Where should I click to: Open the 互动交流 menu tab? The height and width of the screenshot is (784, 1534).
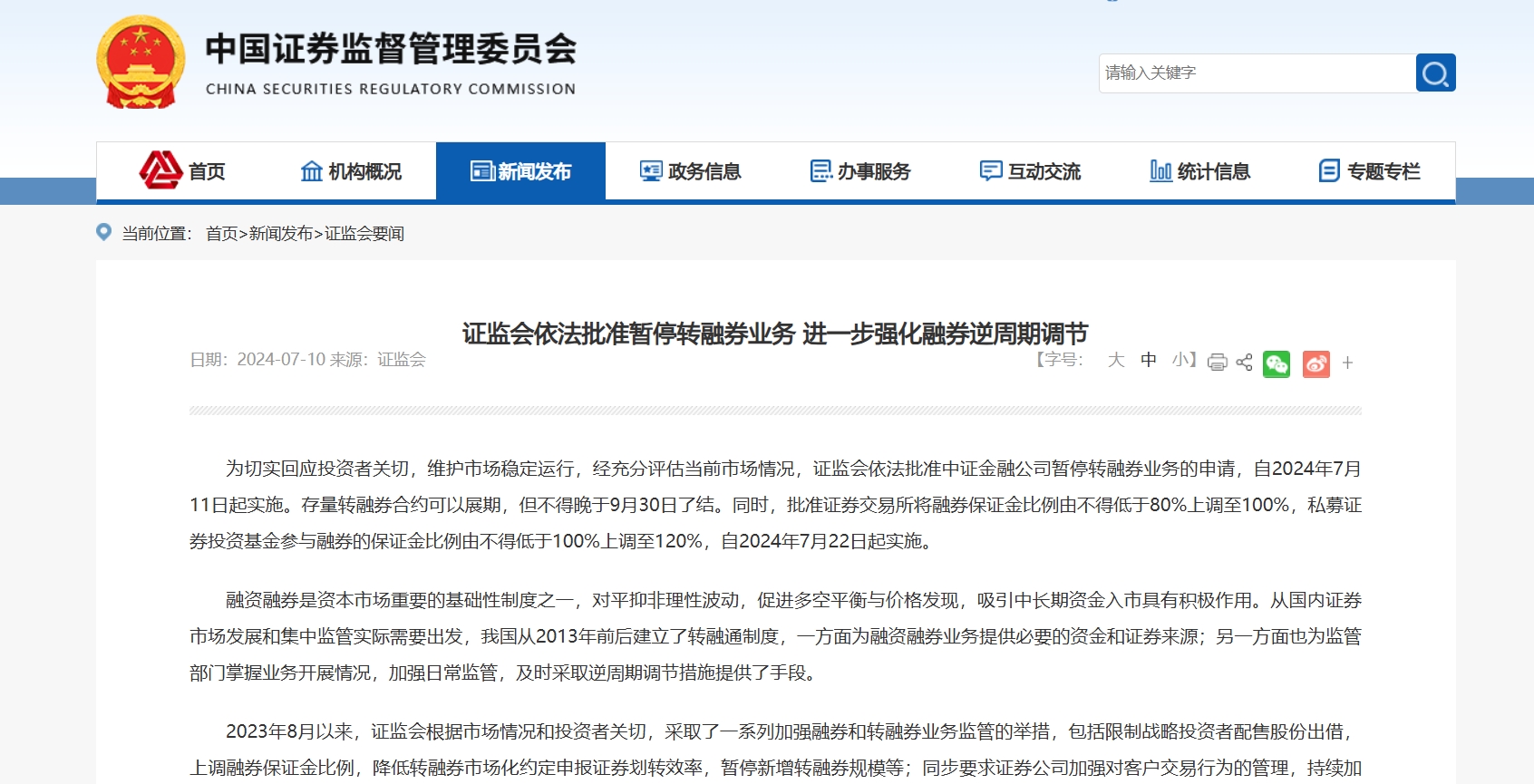point(1030,171)
